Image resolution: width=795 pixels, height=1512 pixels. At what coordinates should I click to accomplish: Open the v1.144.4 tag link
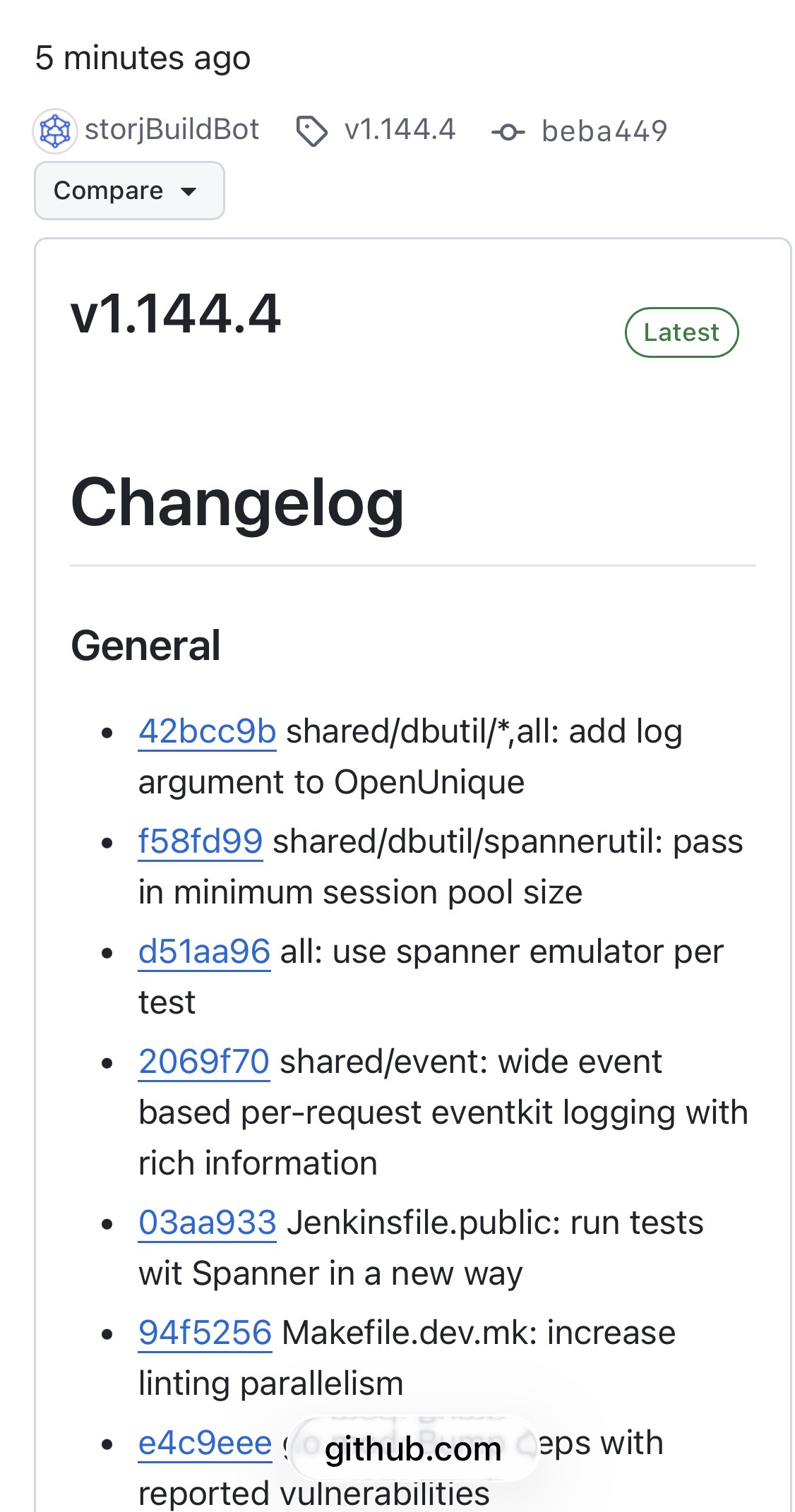[x=400, y=130]
